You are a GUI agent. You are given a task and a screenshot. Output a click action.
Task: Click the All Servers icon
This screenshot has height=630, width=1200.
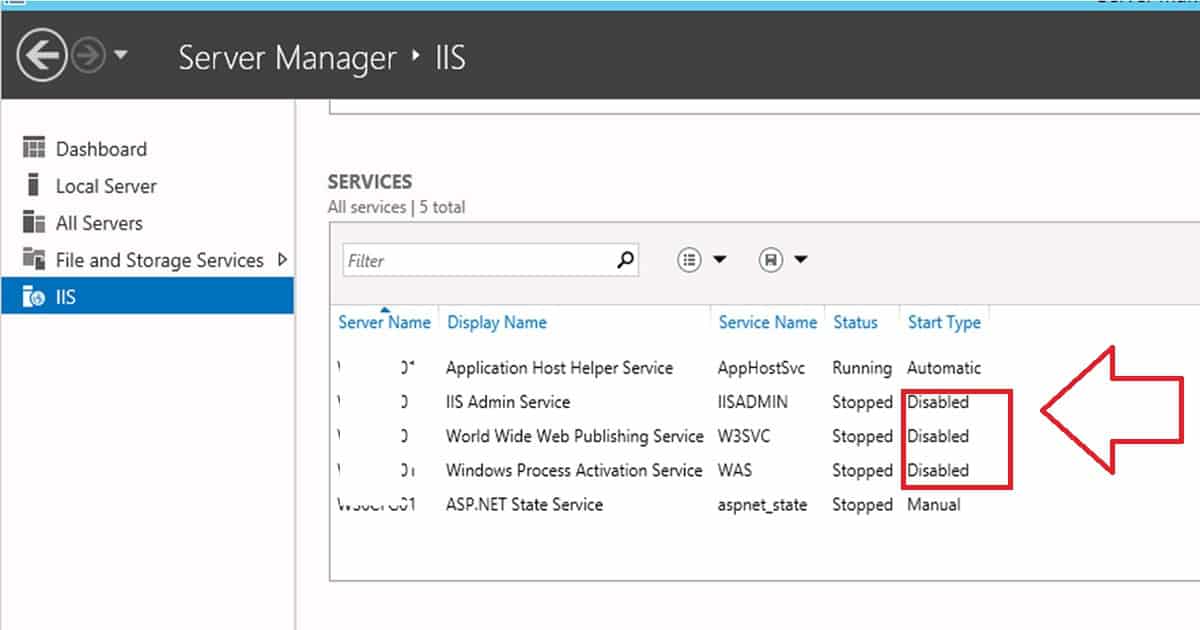[34, 222]
